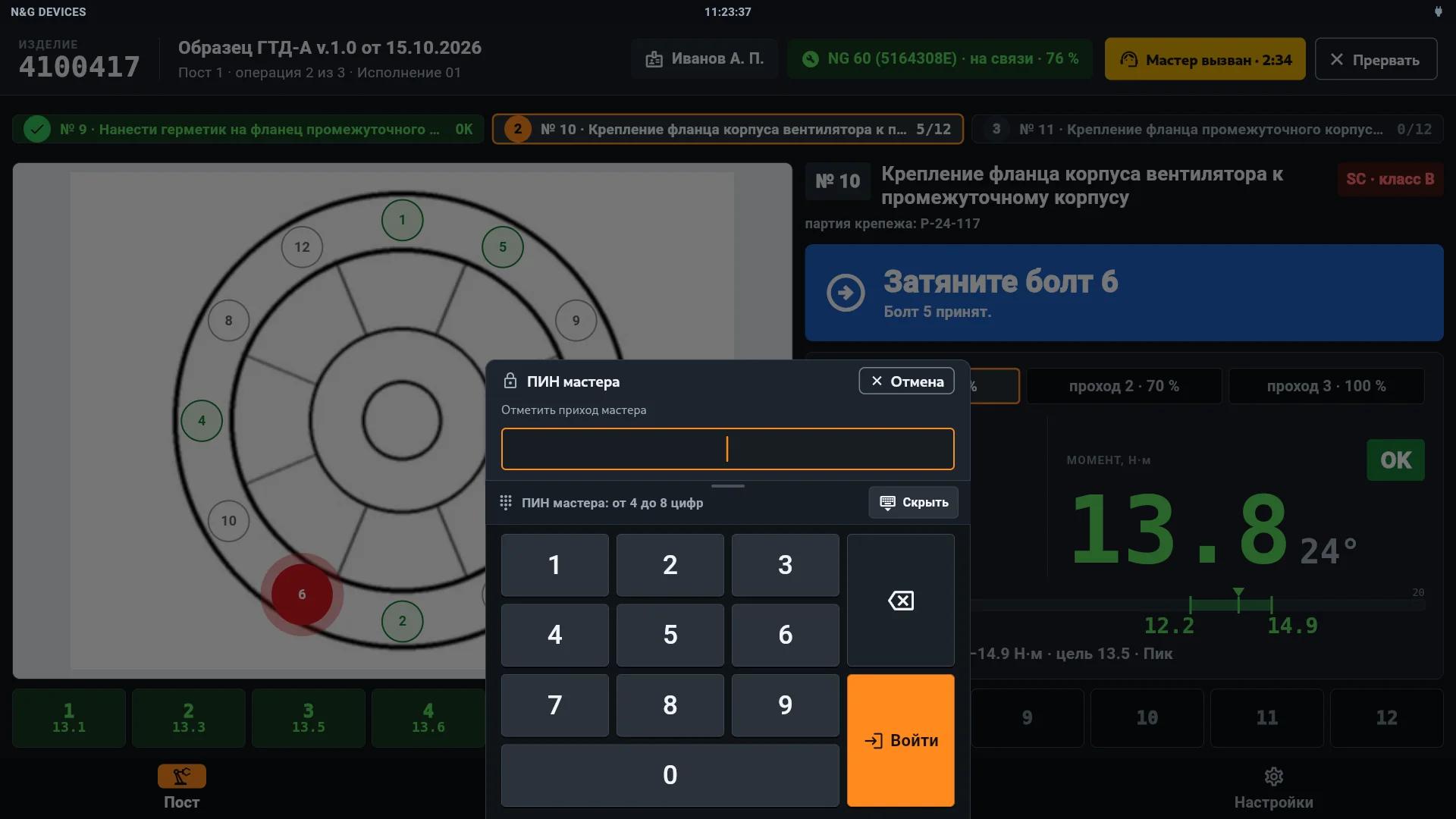Click the backspace key on the keypad
The width and height of the screenshot is (1456, 819).
pos(900,600)
